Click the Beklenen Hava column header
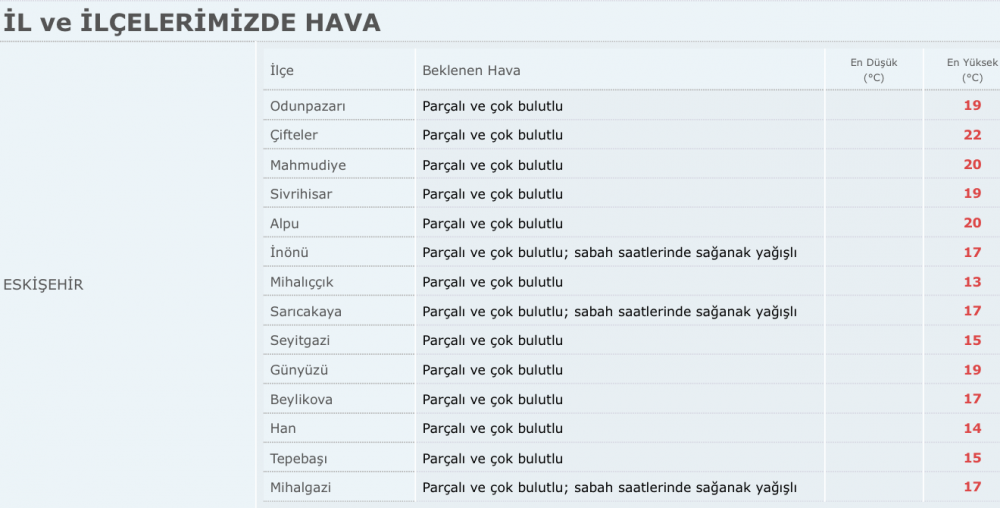 pyautogui.click(x=471, y=70)
